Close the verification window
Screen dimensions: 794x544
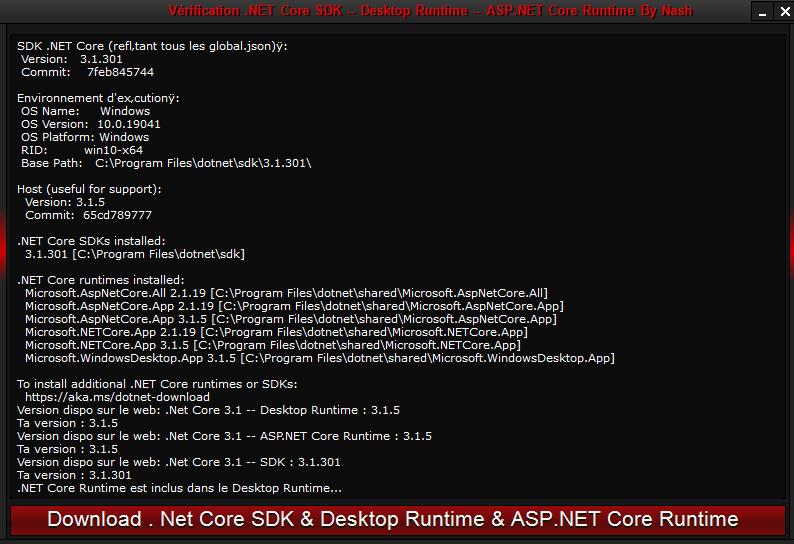point(784,11)
